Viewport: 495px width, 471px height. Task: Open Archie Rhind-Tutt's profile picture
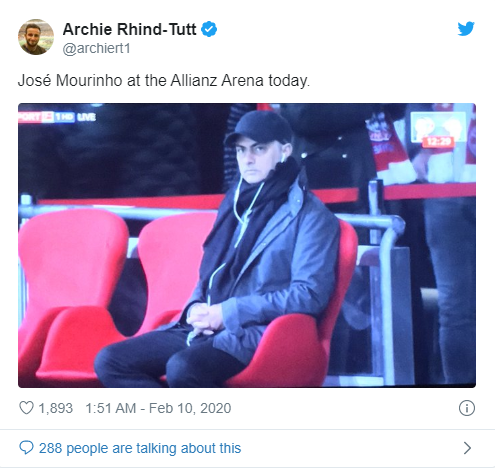pyautogui.click(x=36, y=37)
